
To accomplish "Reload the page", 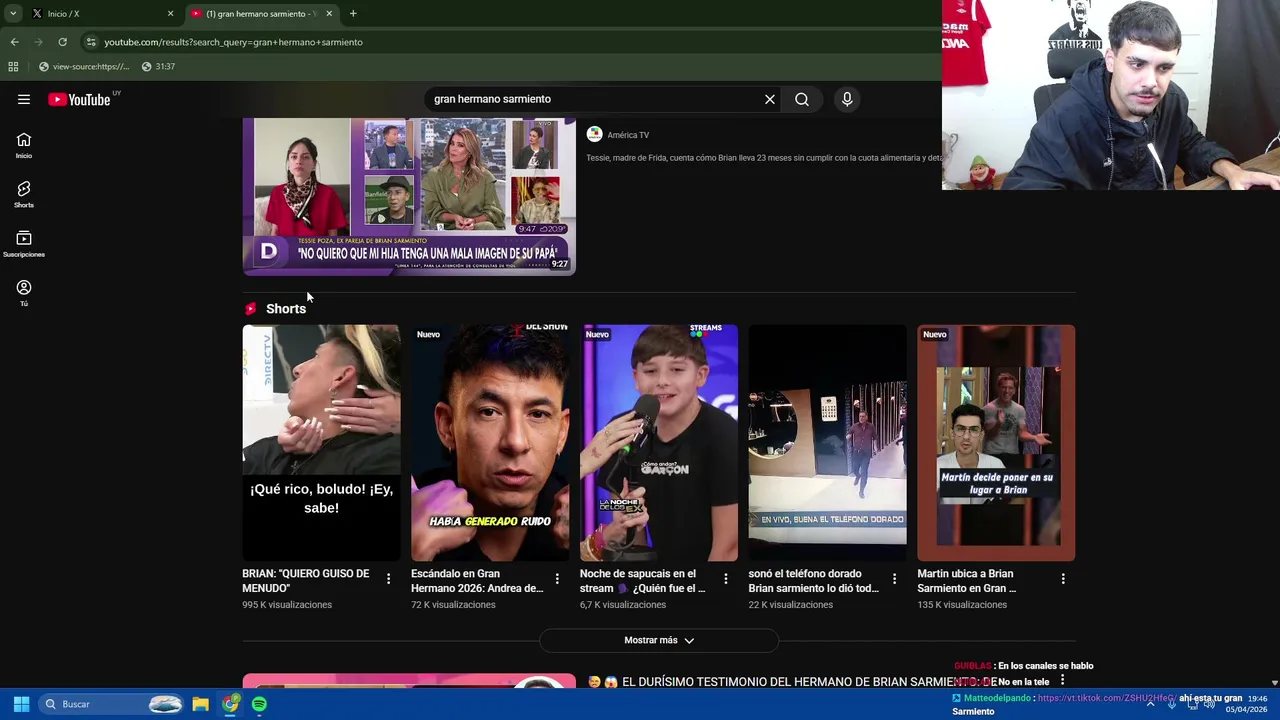I will point(62,42).
